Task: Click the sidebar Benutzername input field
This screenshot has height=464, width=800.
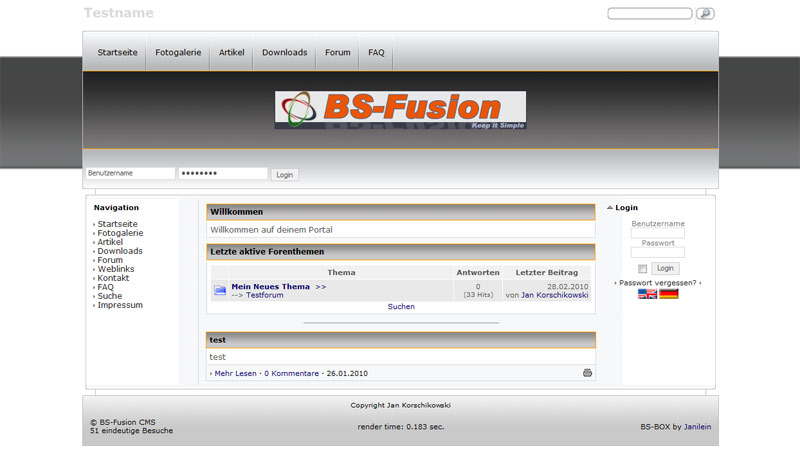Action: point(657,234)
